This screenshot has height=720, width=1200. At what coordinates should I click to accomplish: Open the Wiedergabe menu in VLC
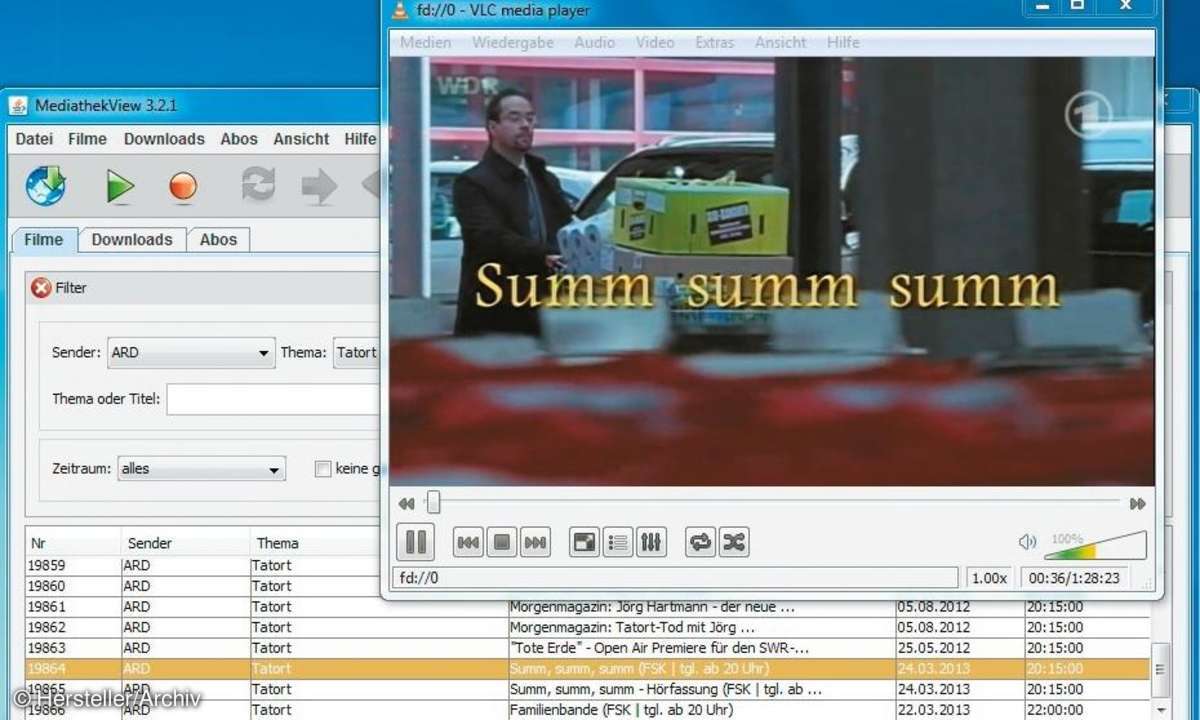[513, 42]
